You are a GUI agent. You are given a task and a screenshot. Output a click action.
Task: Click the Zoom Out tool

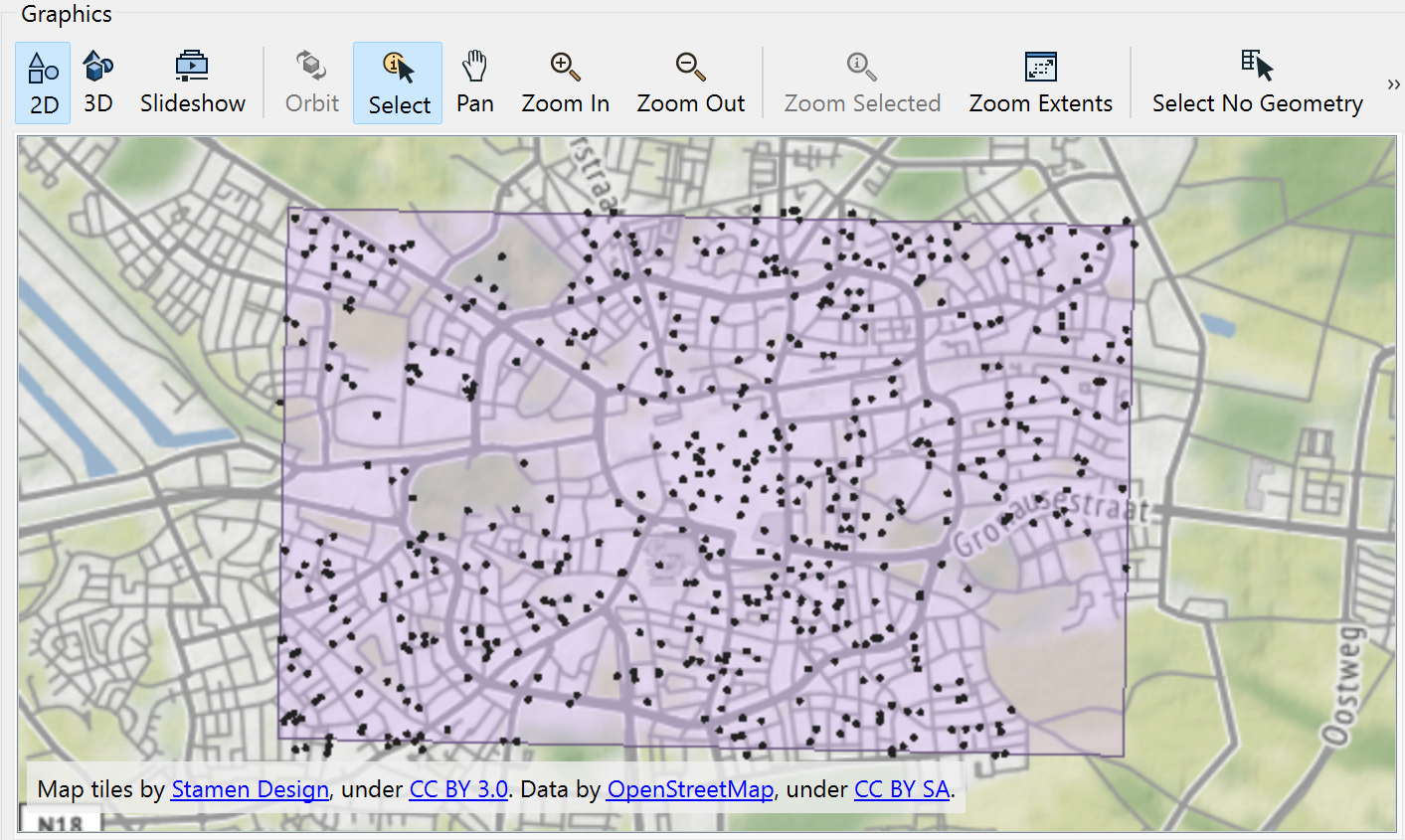tap(690, 84)
